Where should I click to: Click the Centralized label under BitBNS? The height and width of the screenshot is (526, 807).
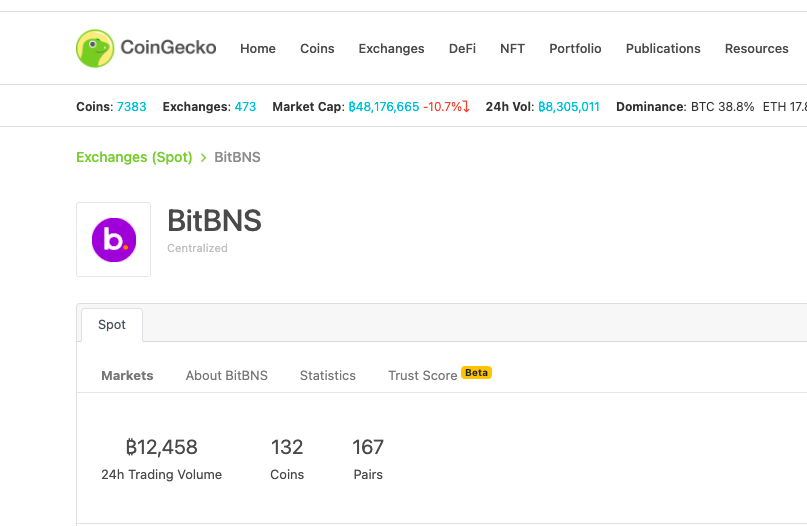pyautogui.click(x=197, y=248)
